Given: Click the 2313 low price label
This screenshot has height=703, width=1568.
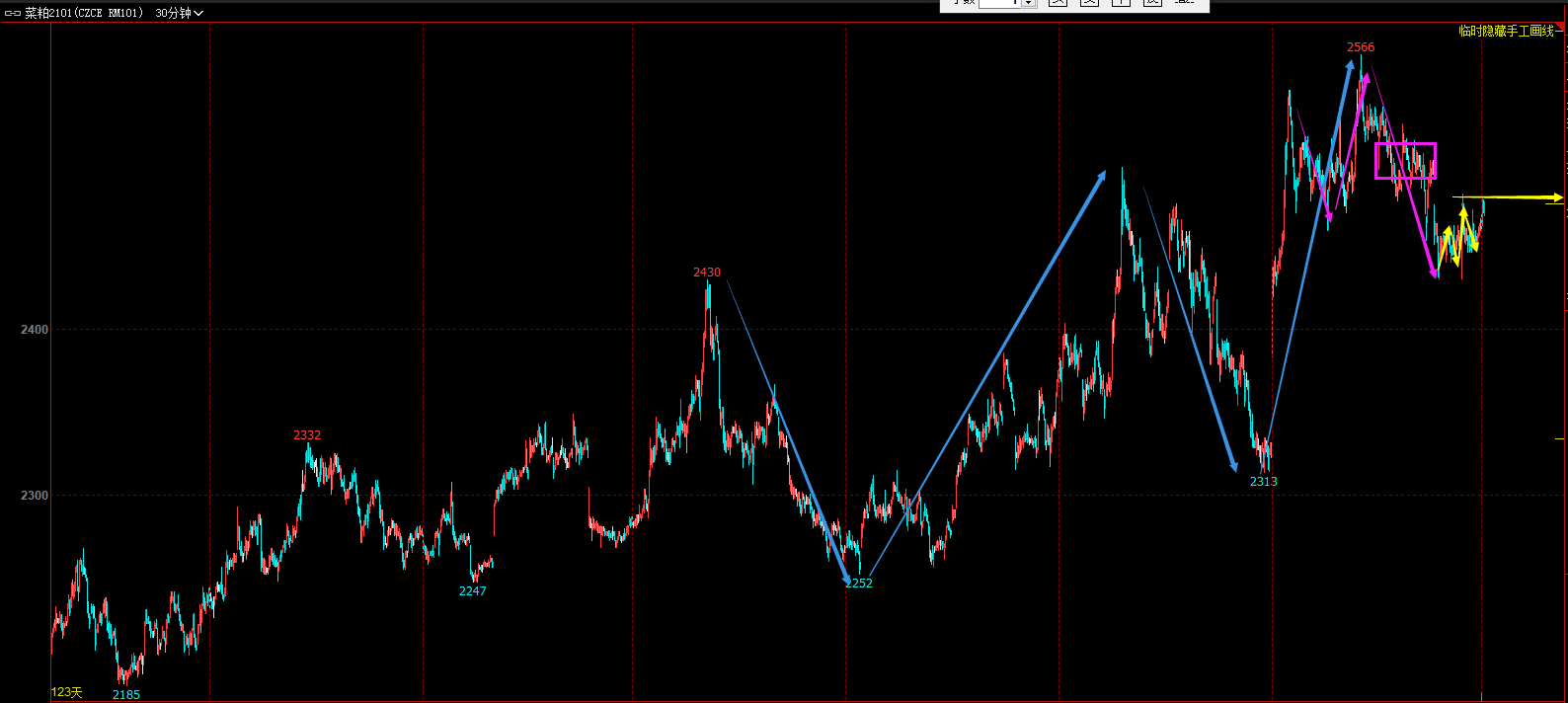Looking at the screenshot, I should [1263, 482].
